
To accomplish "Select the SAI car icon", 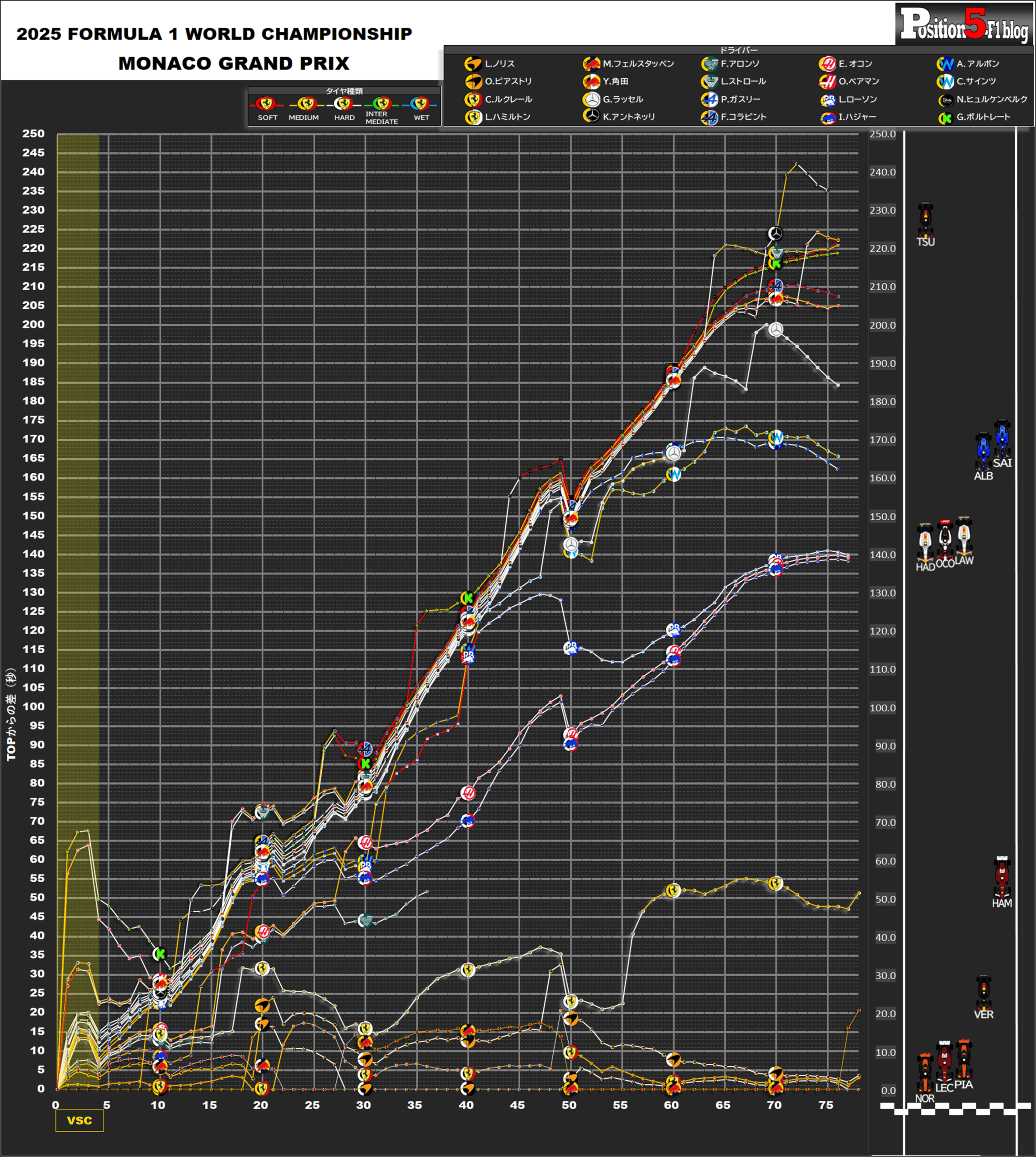I will pos(1002,438).
